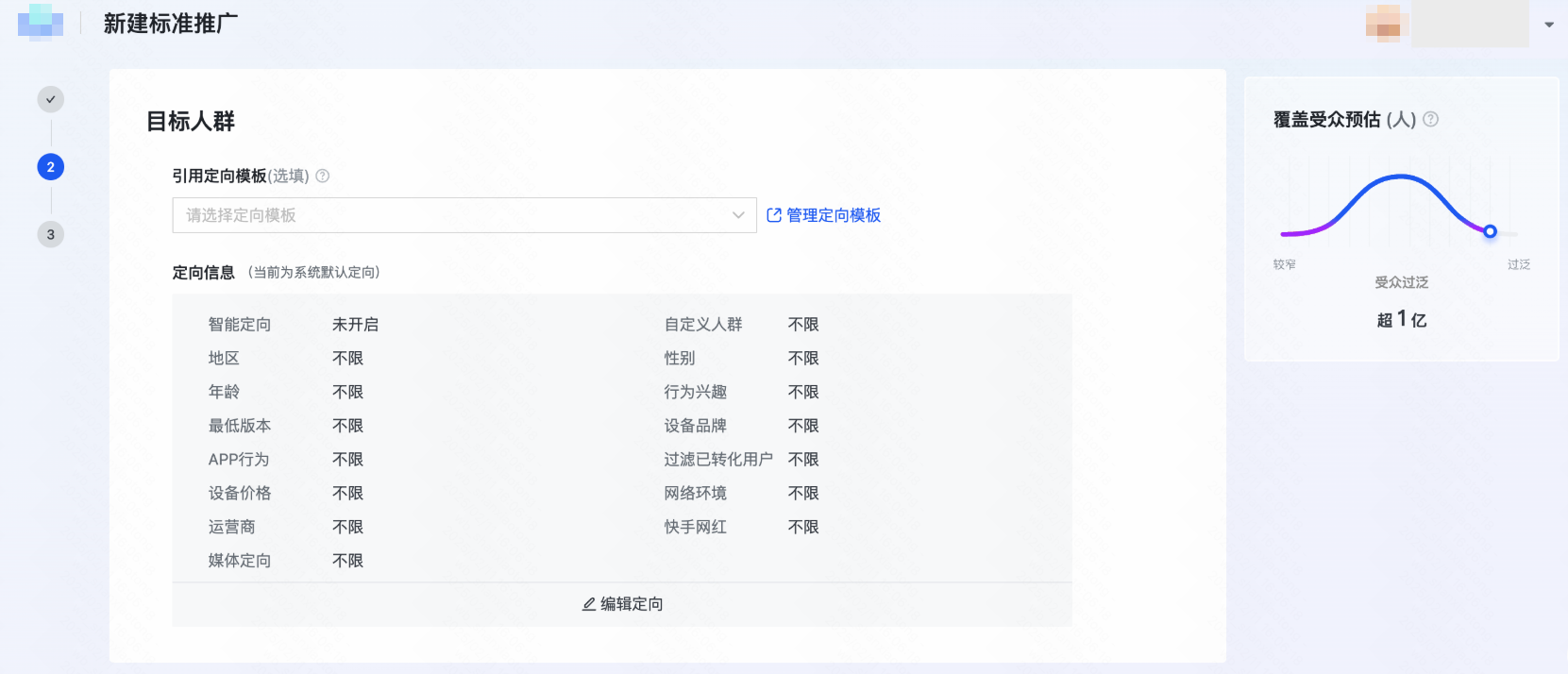This screenshot has height=674, width=1568.
Task: Click the pencil icon beside 编辑定向
Action: click(589, 604)
